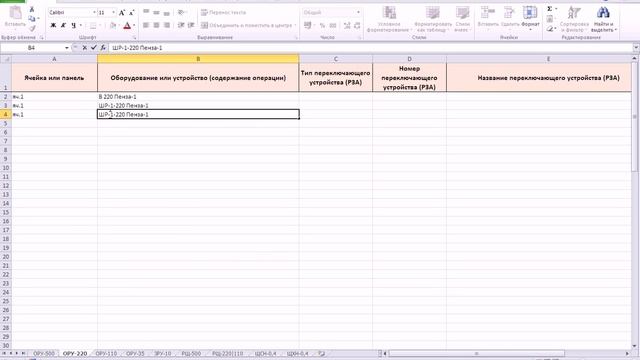Screen dimensions: 640x360
Task: Open the Format (Формат) cells dropdown
Action: point(530,18)
